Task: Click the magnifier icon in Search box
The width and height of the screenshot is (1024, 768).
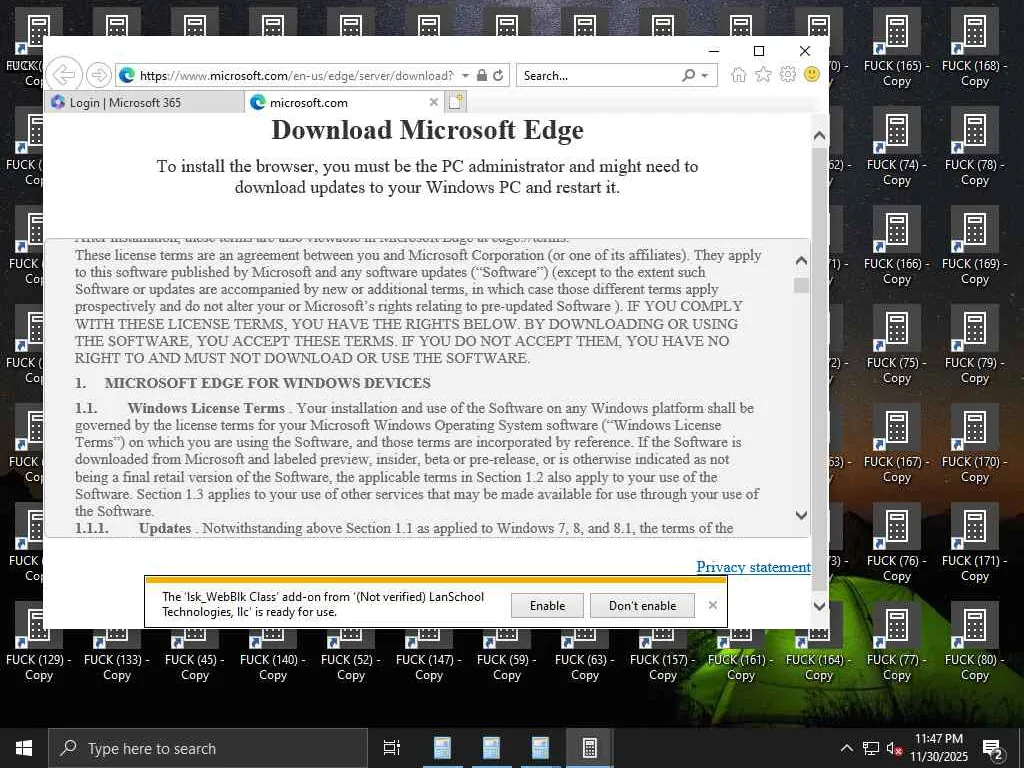Action: pyautogui.click(x=688, y=75)
